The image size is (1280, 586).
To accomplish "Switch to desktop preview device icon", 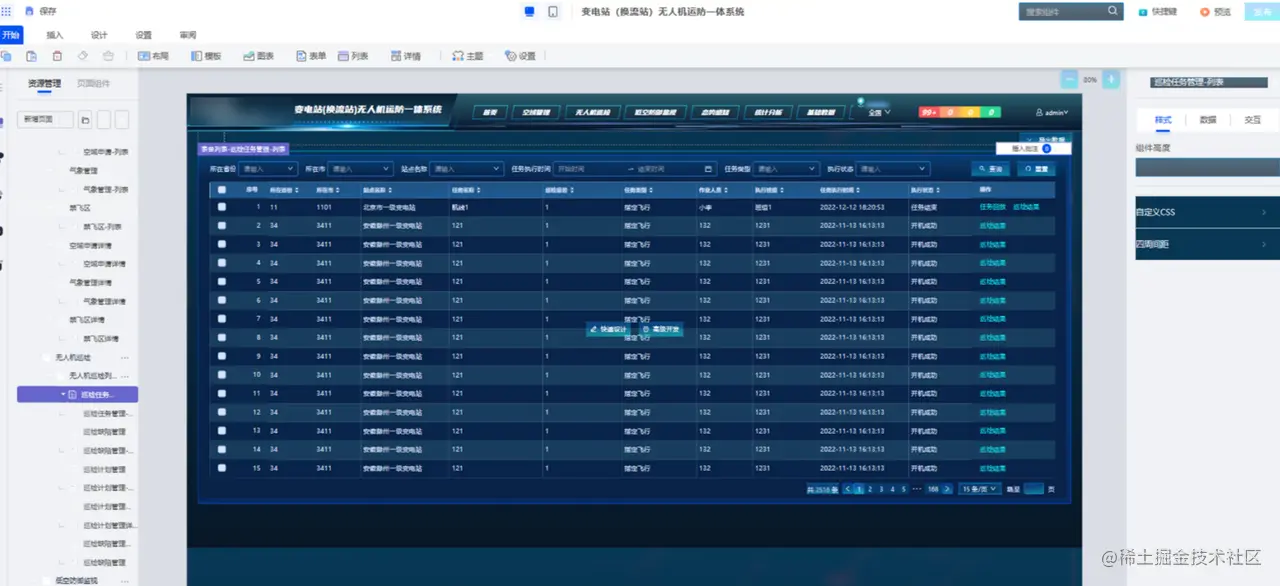I will coord(529,12).
